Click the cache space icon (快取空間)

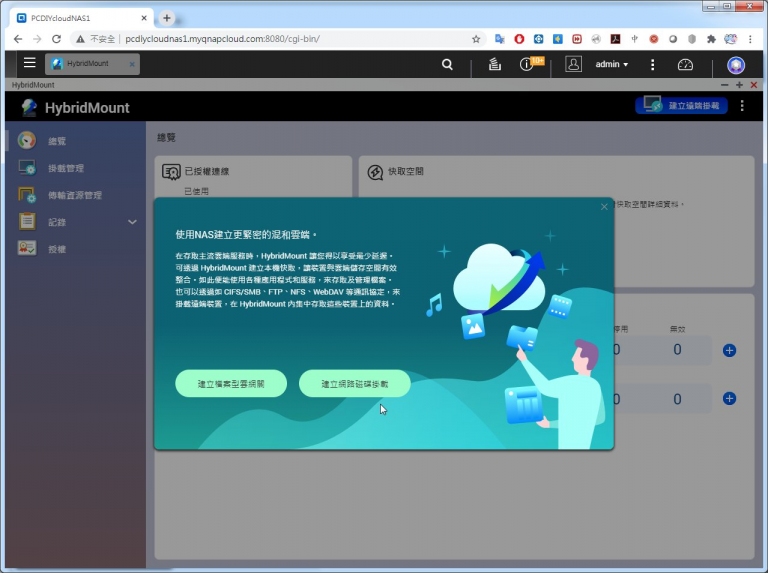(x=375, y=172)
